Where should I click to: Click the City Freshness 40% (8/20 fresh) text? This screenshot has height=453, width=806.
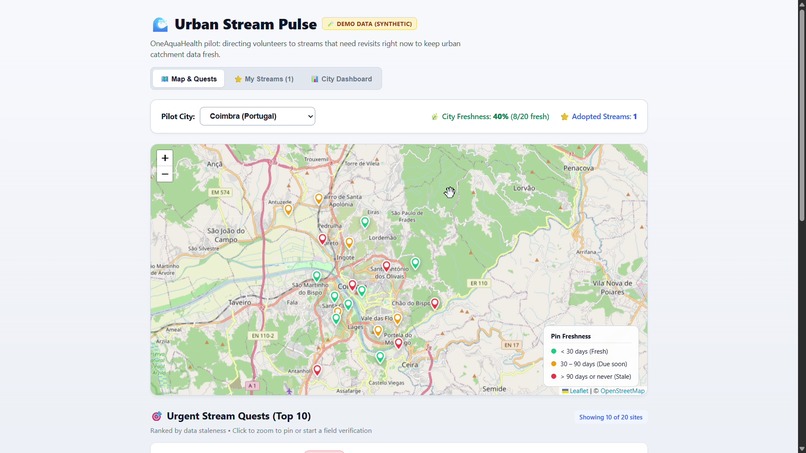(x=495, y=117)
